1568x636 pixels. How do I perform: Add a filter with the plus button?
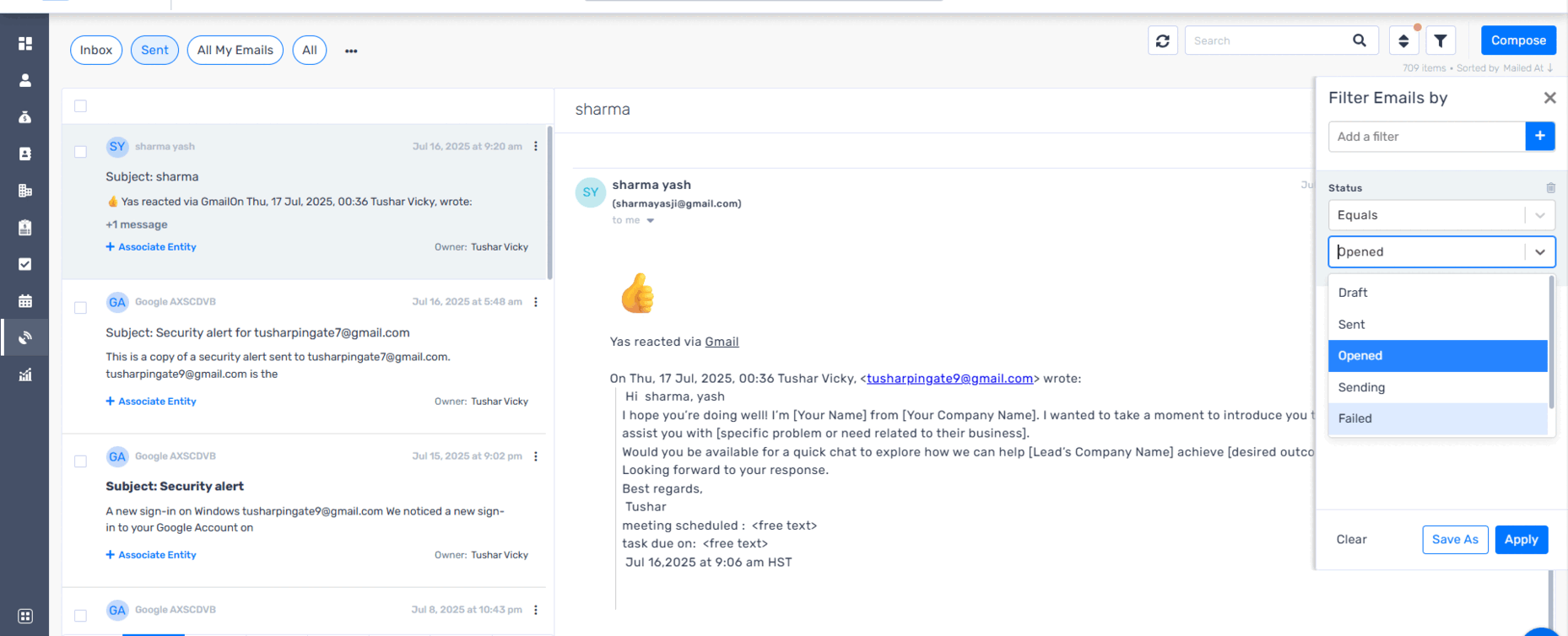(x=1540, y=136)
